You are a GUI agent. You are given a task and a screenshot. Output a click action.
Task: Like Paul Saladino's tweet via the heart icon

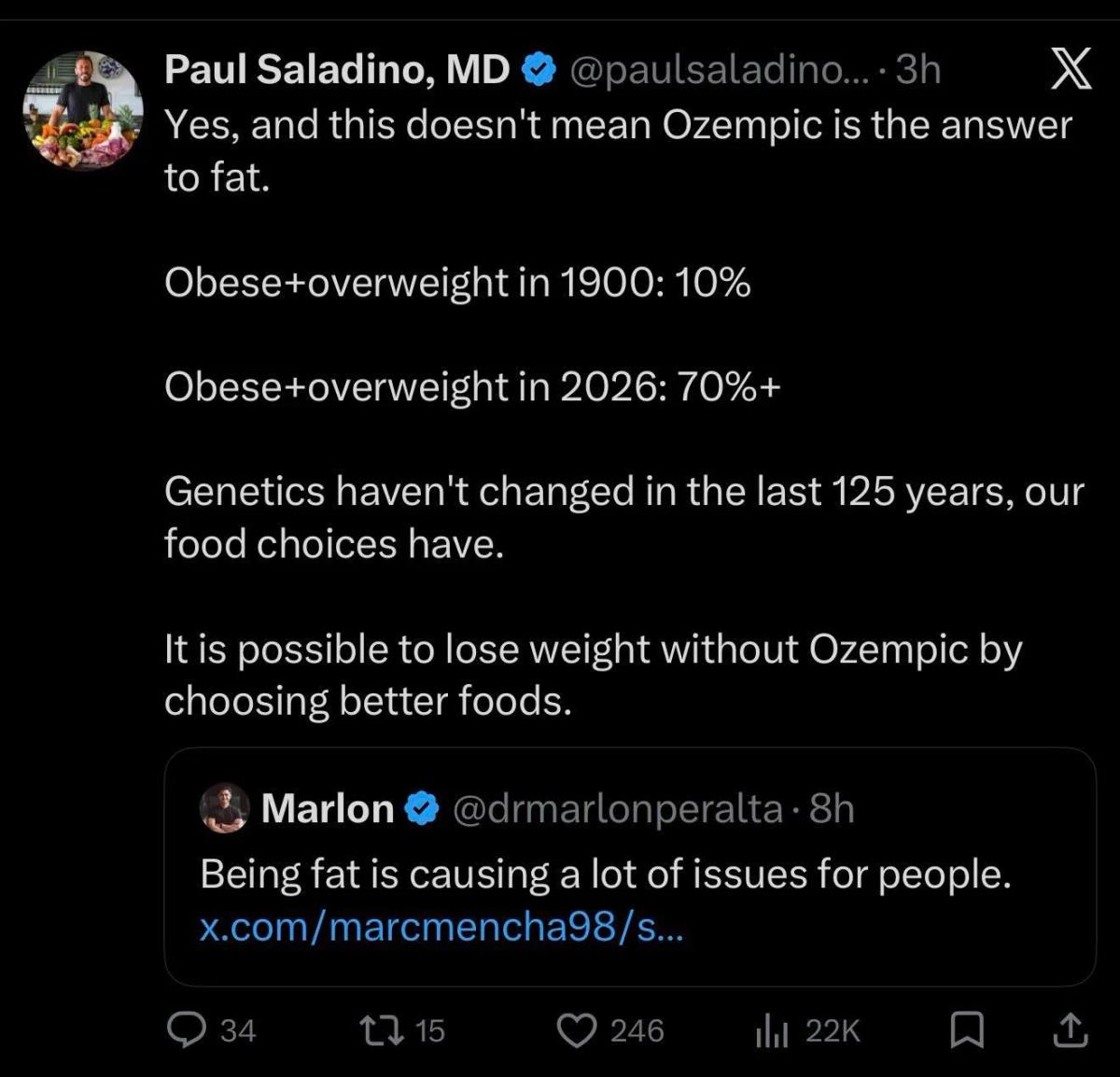pyautogui.click(x=578, y=1030)
